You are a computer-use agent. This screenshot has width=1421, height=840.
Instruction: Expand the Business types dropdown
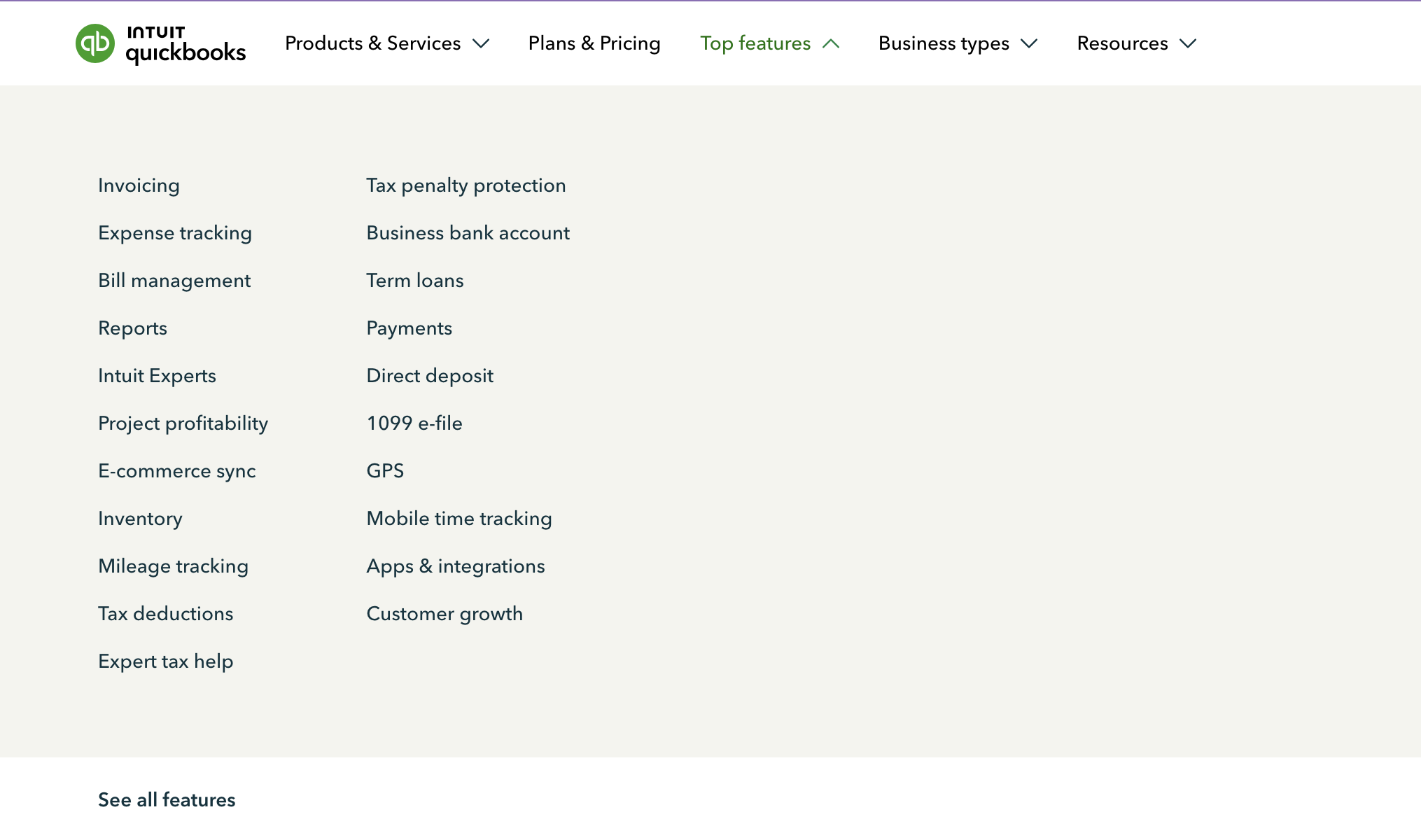point(958,43)
